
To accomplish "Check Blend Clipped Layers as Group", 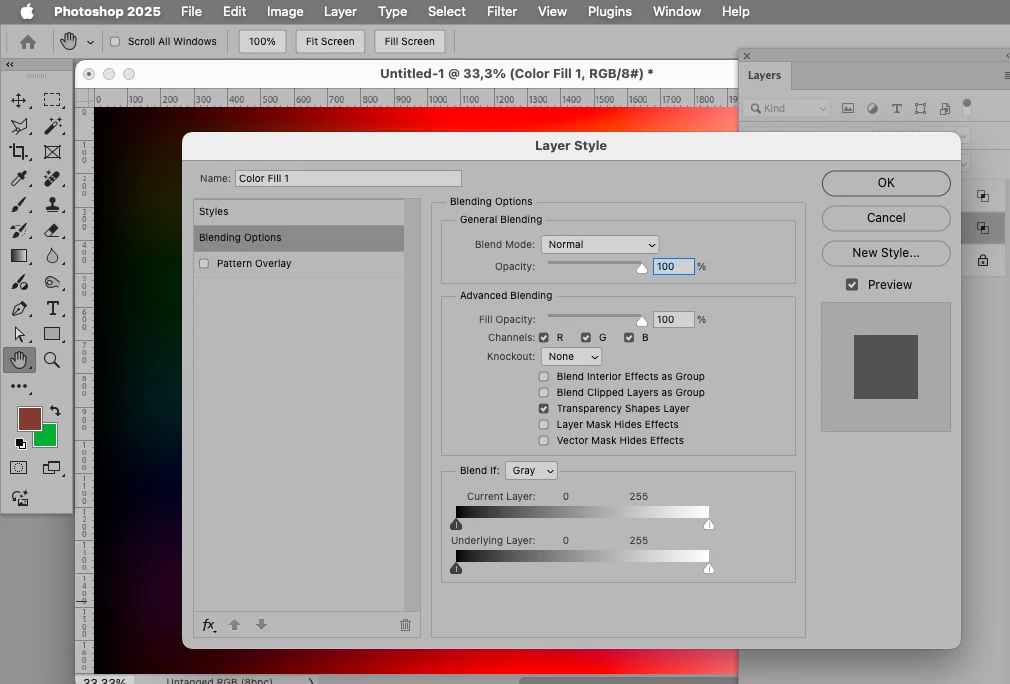I will tap(544, 392).
